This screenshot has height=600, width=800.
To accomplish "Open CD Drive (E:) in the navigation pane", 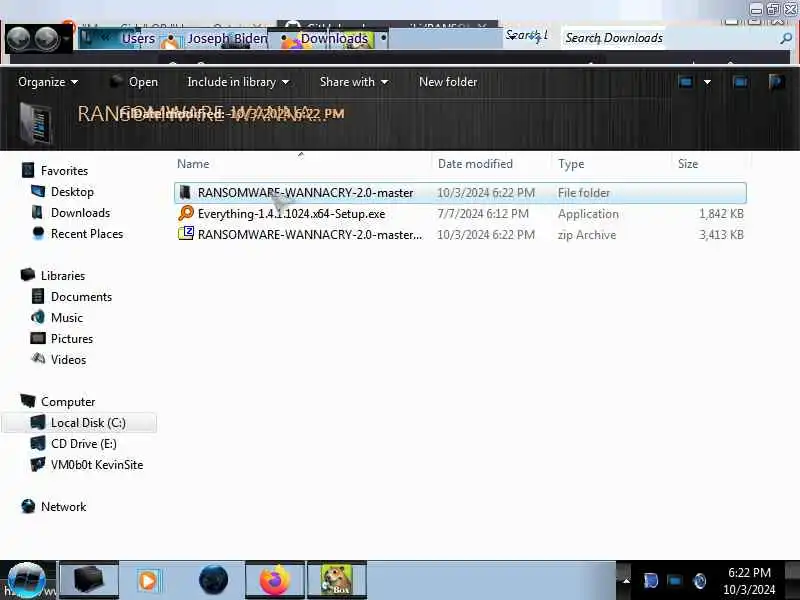I will (x=84, y=443).
